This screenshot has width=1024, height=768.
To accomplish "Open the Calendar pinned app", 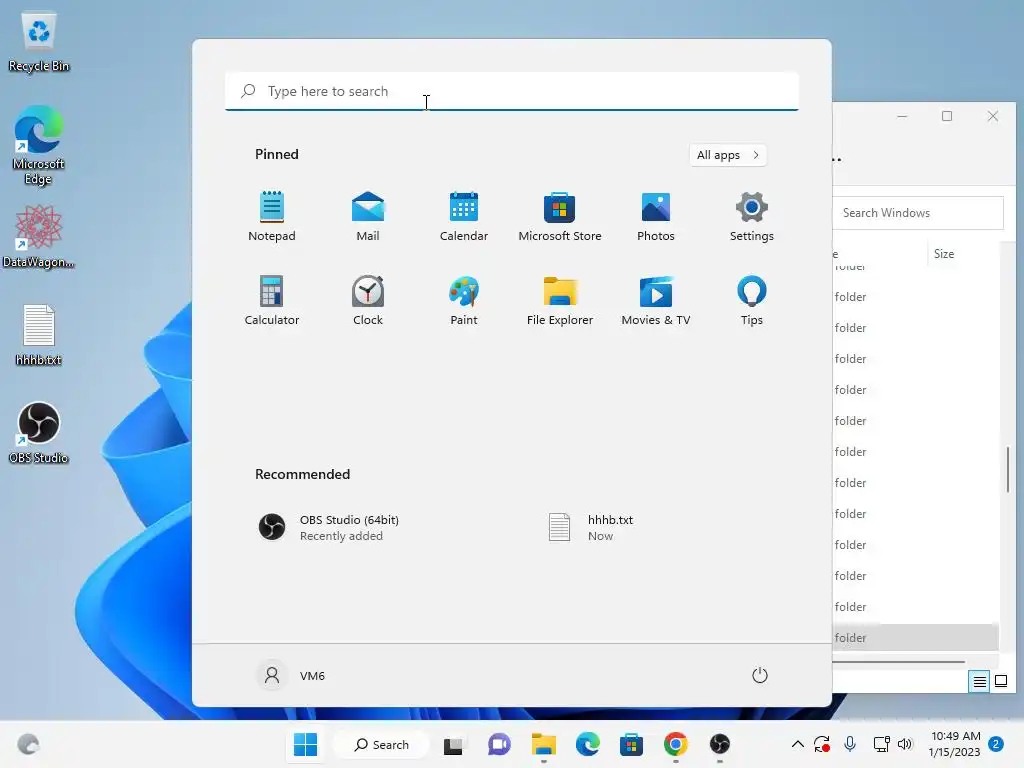I will click(x=464, y=217).
